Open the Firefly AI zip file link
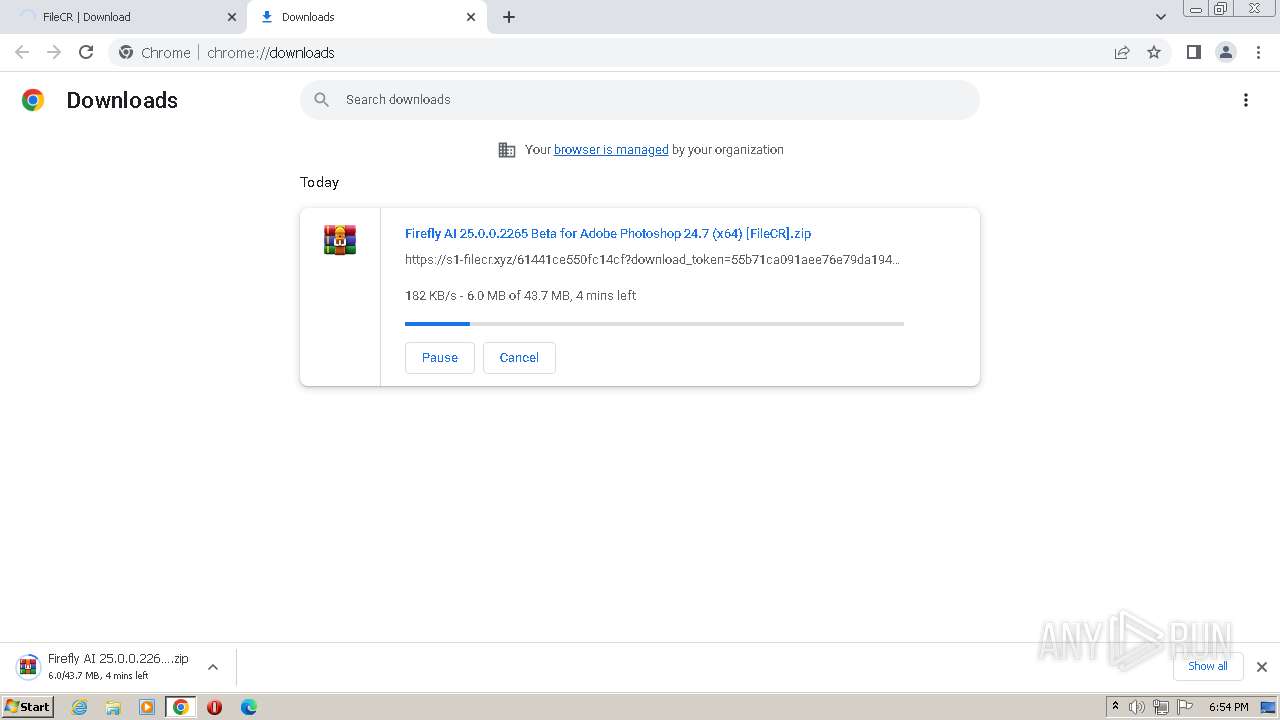This screenshot has height=720, width=1280. pyautogui.click(x=608, y=233)
